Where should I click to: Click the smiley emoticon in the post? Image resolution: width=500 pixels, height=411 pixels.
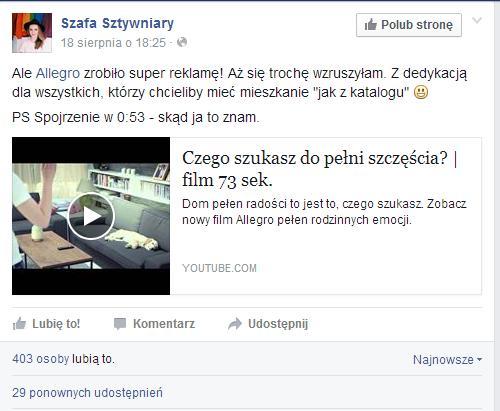pyautogui.click(x=421, y=92)
